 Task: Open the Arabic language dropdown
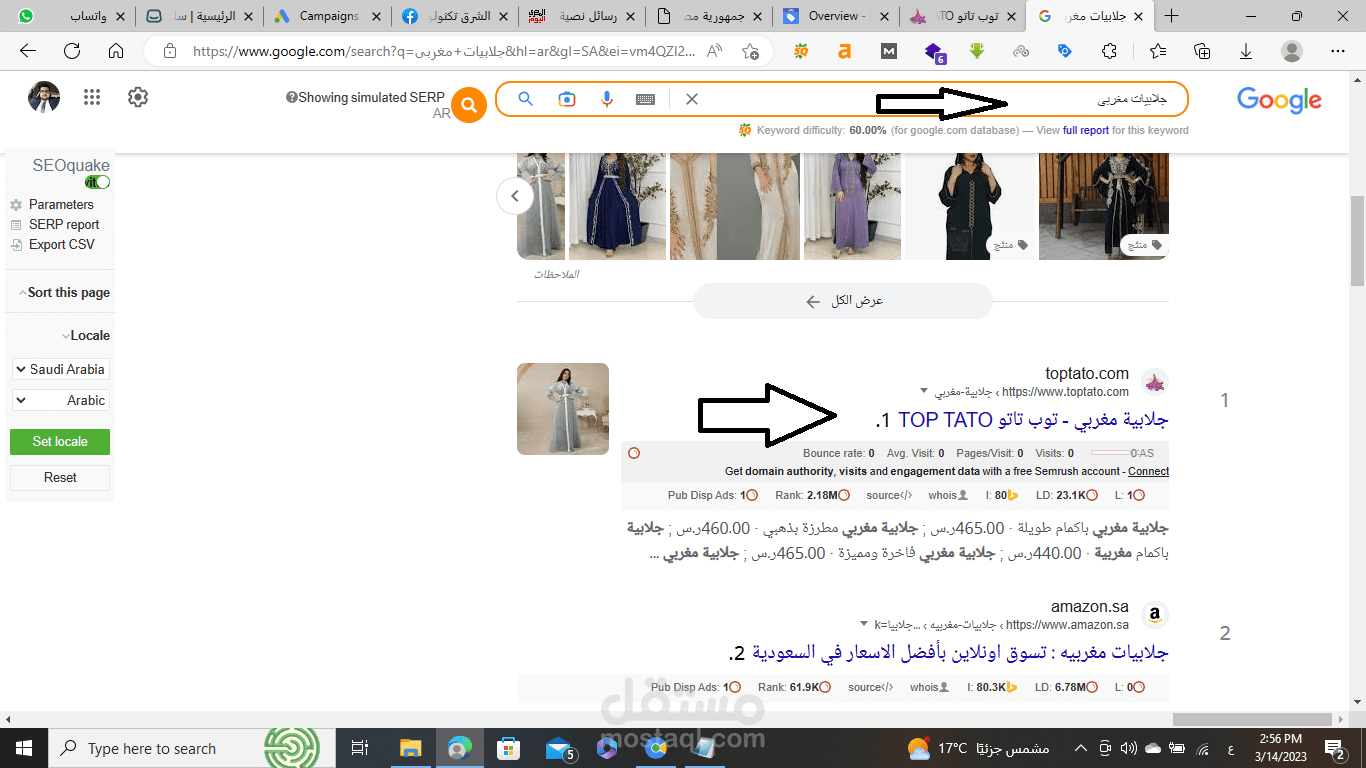point(60,400)
